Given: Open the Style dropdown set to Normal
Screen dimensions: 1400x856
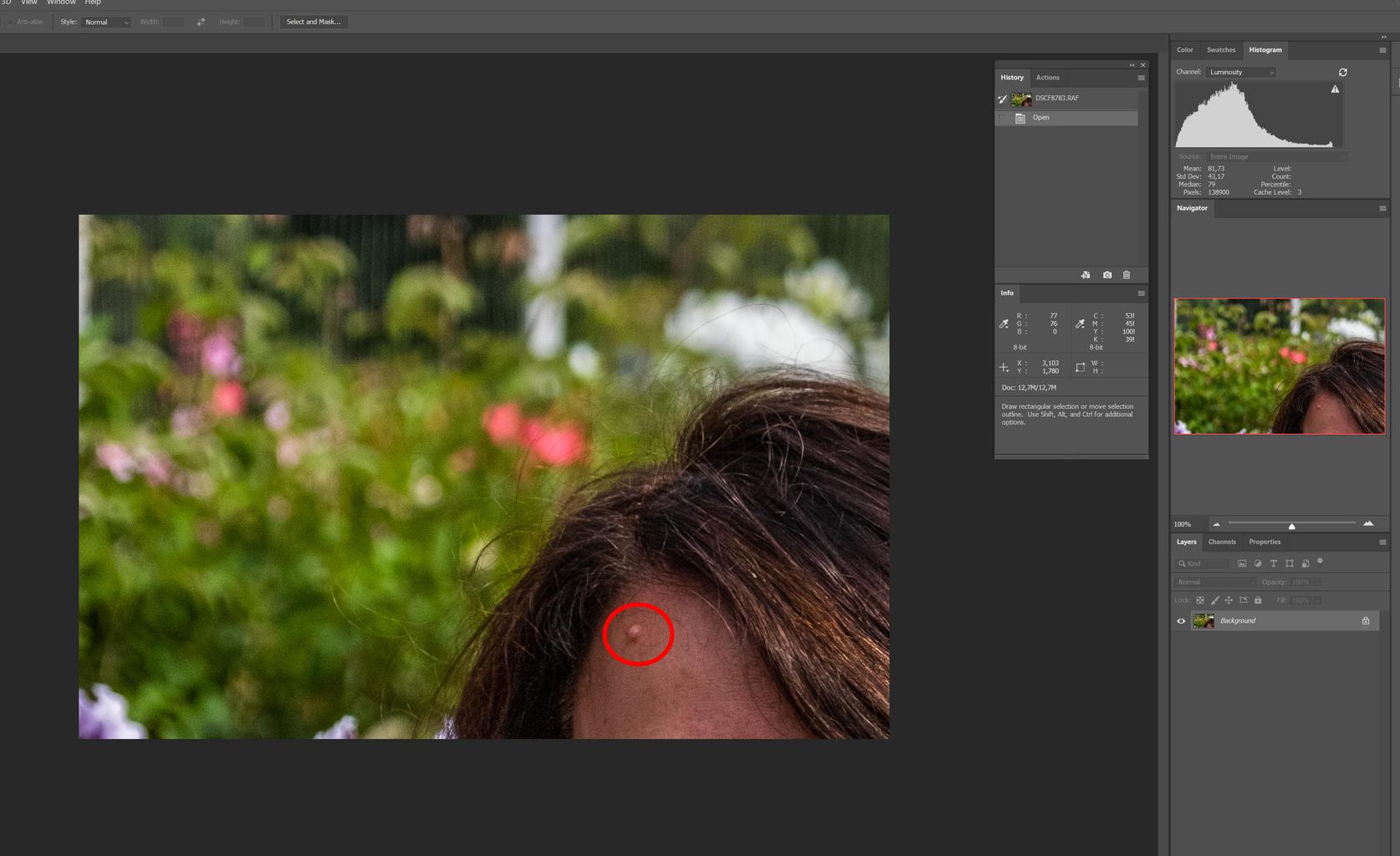Looking at the screenshot, I should [x=106, y=22].
